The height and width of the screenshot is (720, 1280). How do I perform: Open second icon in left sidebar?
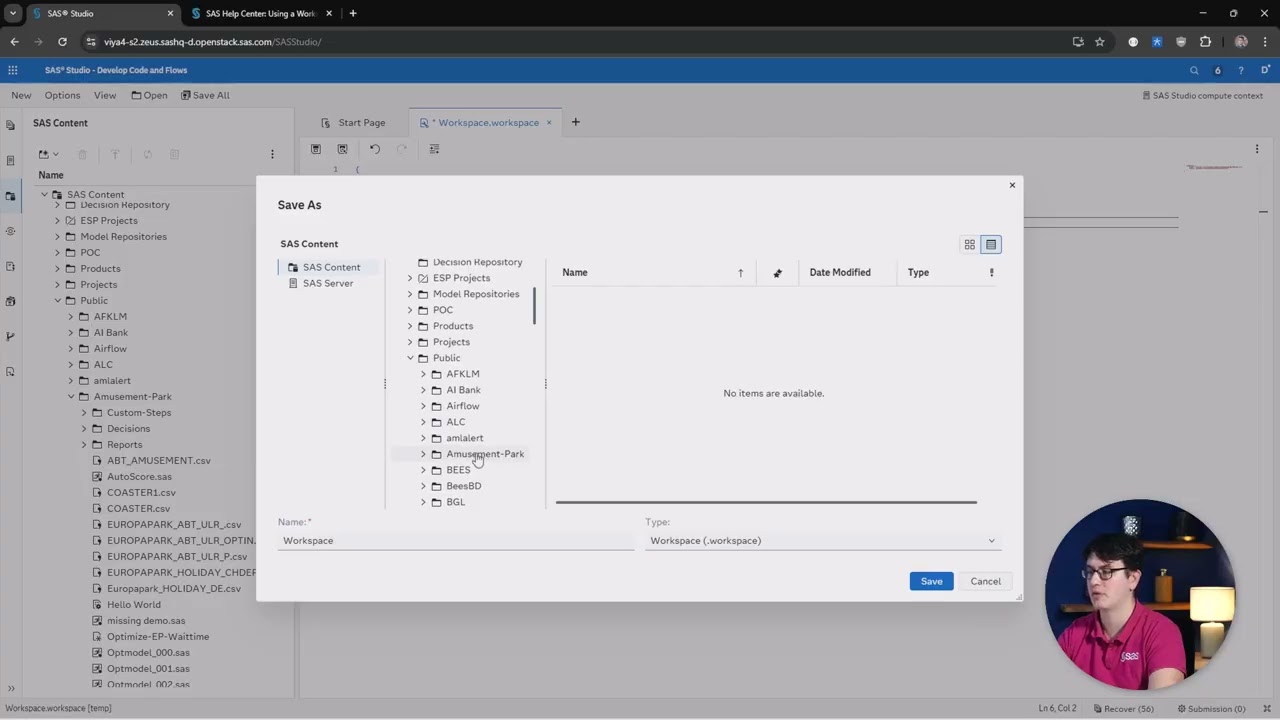(10, 160)
